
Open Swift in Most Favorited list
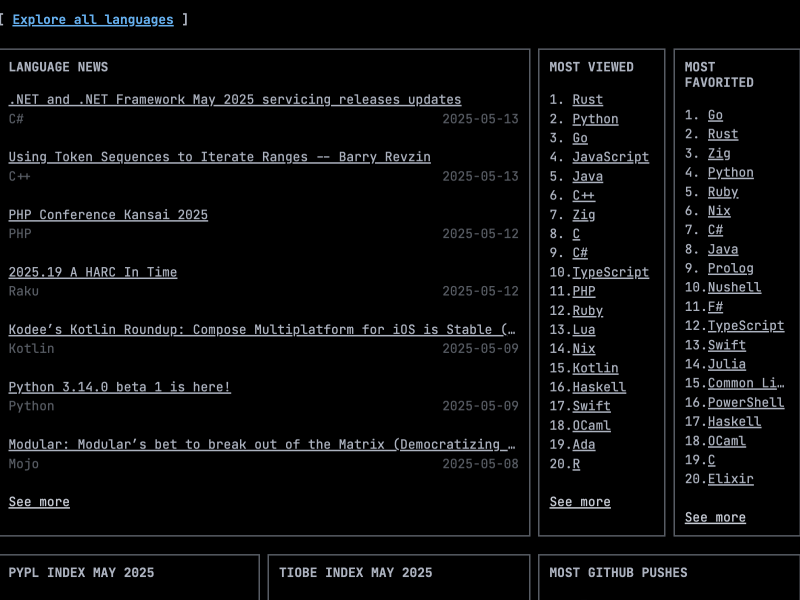727,345
